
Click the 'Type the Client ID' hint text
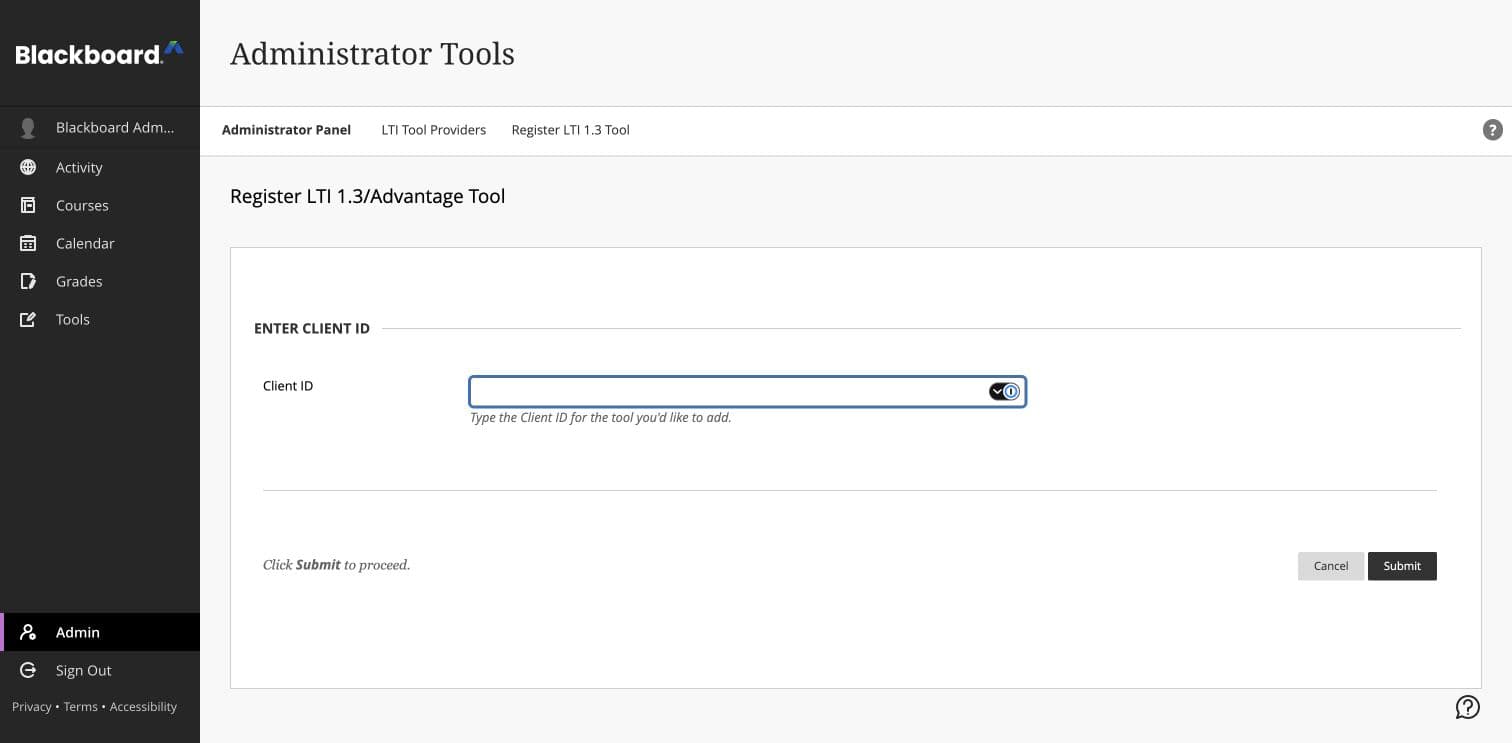pyautogui.click(x=601, y=417)
